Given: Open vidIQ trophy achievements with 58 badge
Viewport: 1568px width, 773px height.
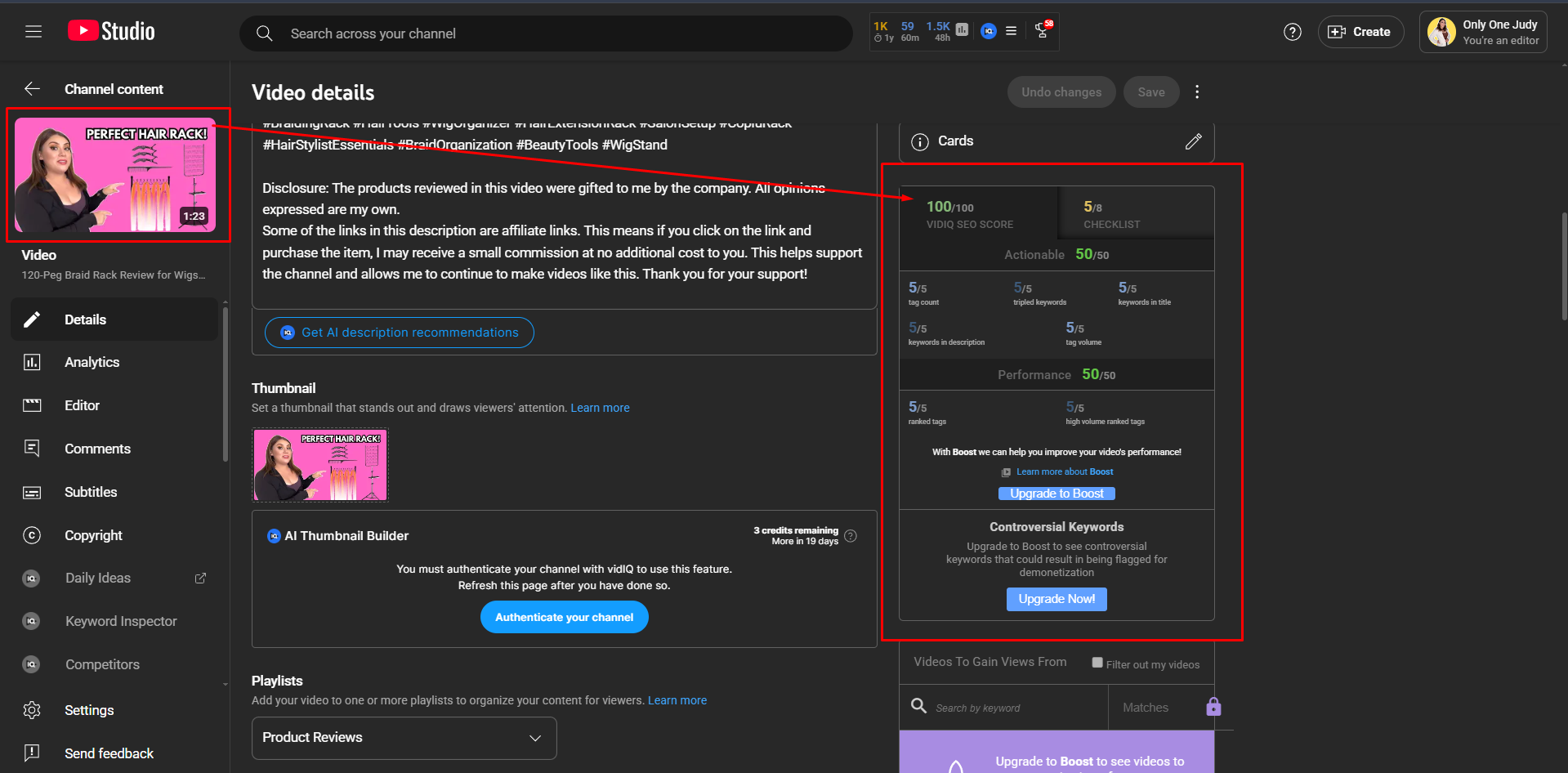Looking at the screenshot, I should tap(1043, 30).
